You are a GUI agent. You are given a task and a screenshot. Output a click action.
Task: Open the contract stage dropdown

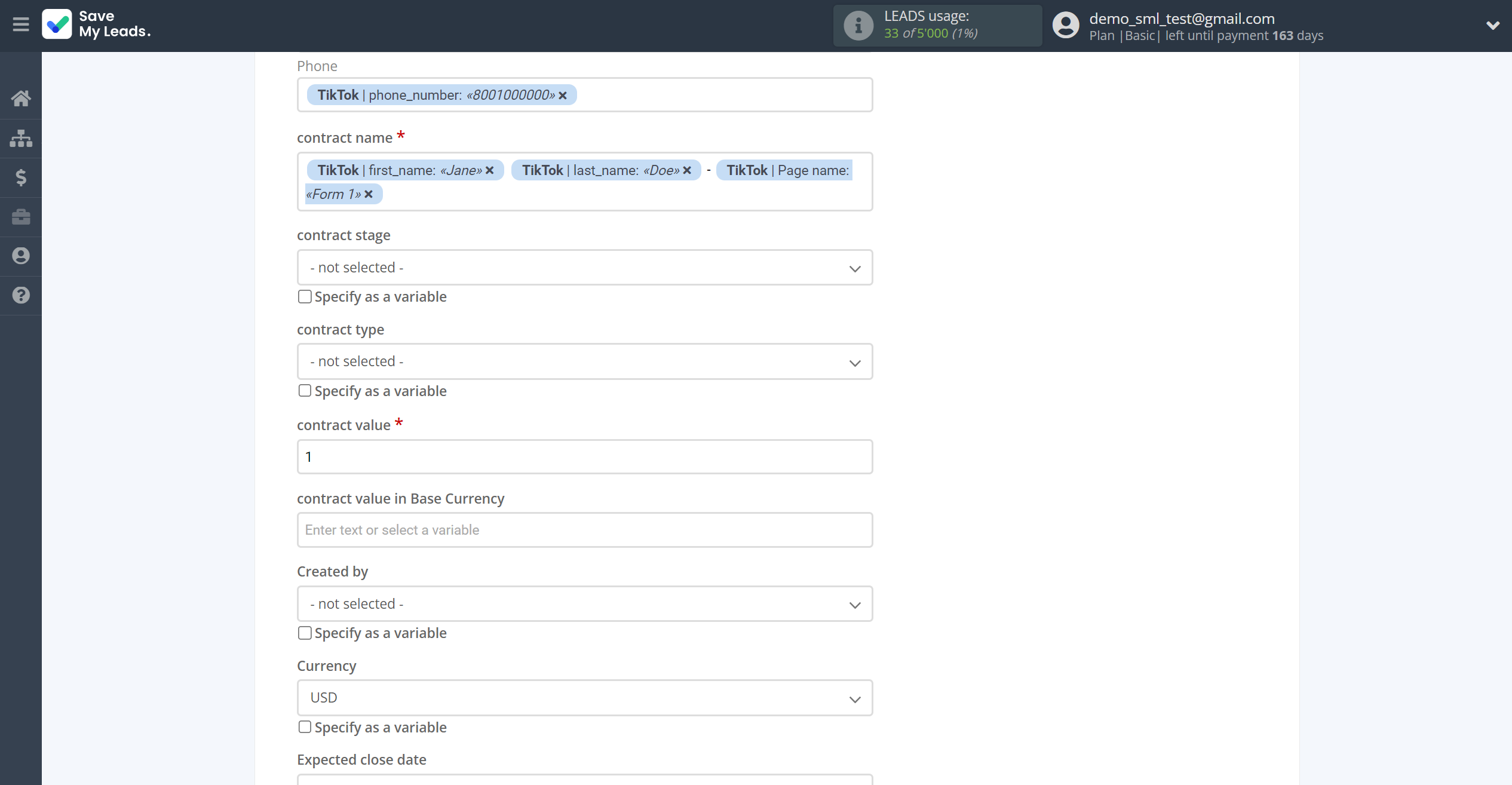coord(585,268)
